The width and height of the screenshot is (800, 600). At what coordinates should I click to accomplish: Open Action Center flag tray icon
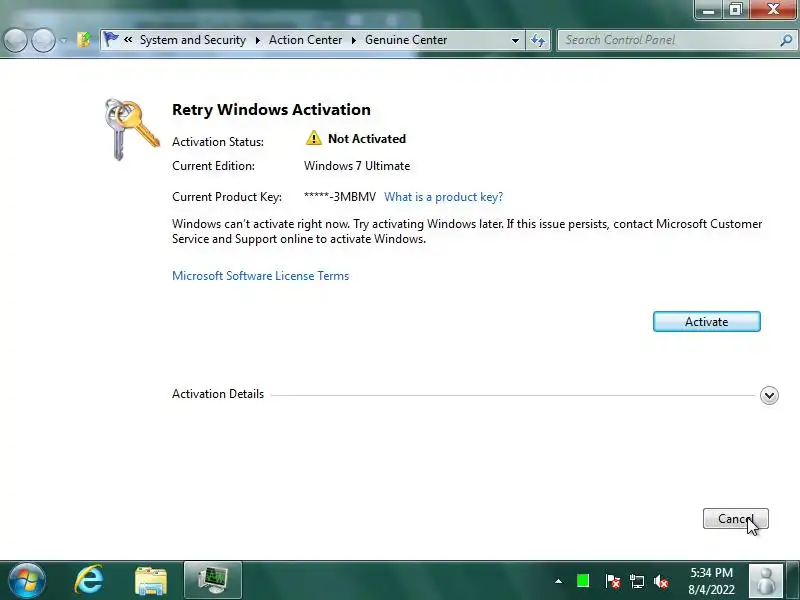coord(612,581)
